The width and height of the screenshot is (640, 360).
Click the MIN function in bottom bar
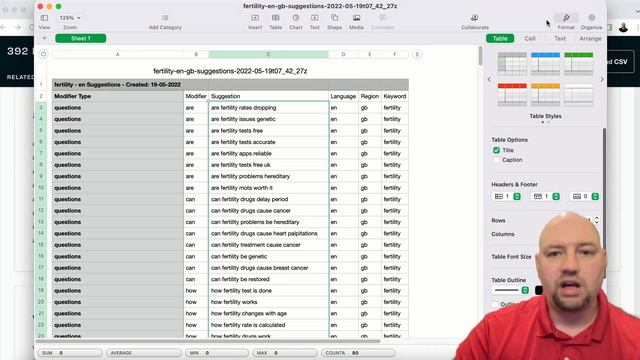tap(217, 353)
